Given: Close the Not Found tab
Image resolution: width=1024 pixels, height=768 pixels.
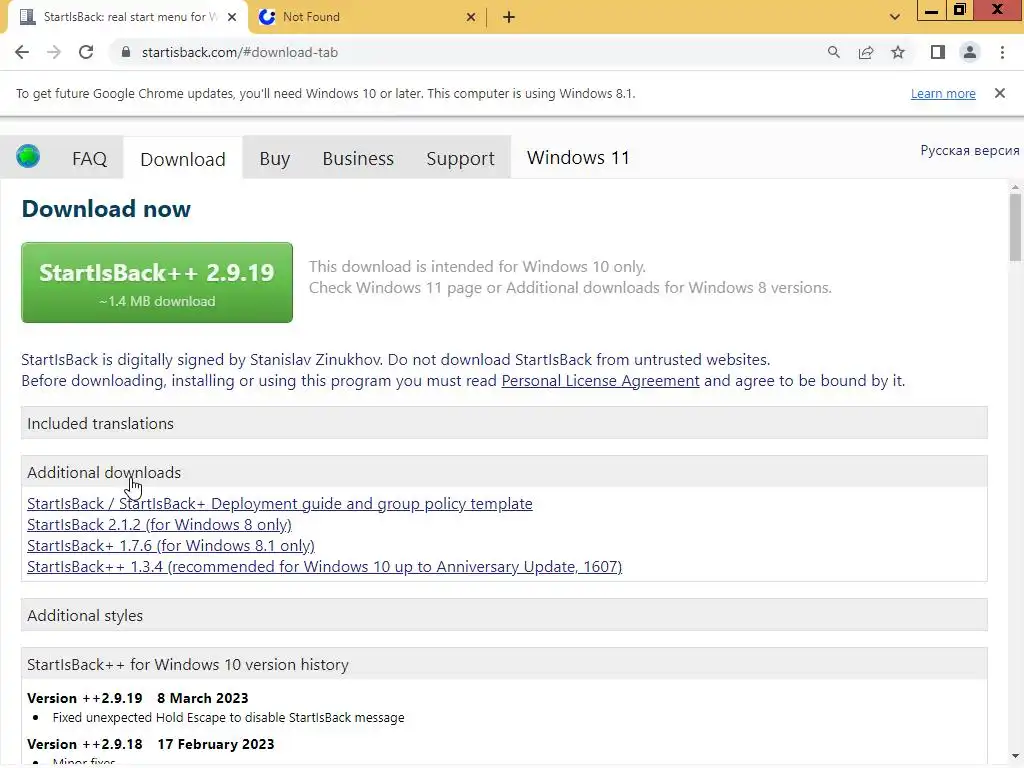Looking at the screenshot, I should coord(471,17).
